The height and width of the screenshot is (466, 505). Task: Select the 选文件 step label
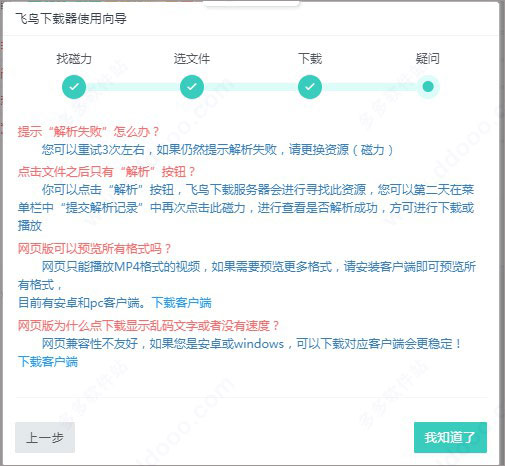click(x=192, y=59)
